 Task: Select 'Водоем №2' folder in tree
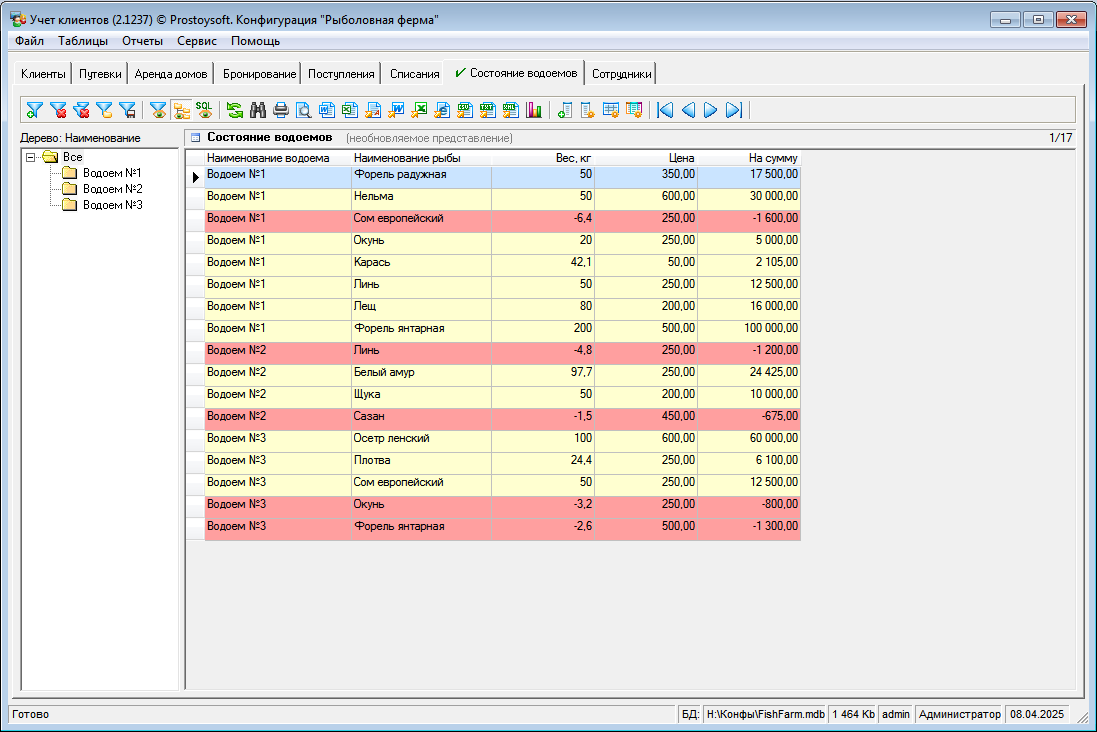click(111, 189)
